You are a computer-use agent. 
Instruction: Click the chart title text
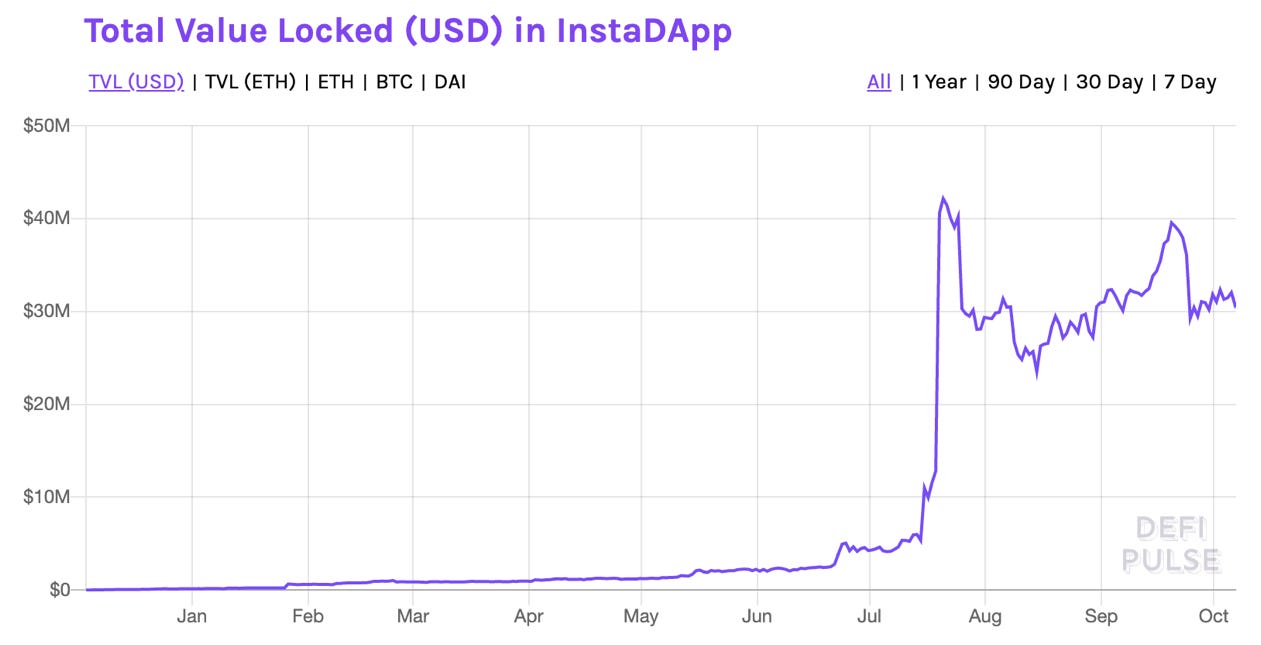click(410, 30)
